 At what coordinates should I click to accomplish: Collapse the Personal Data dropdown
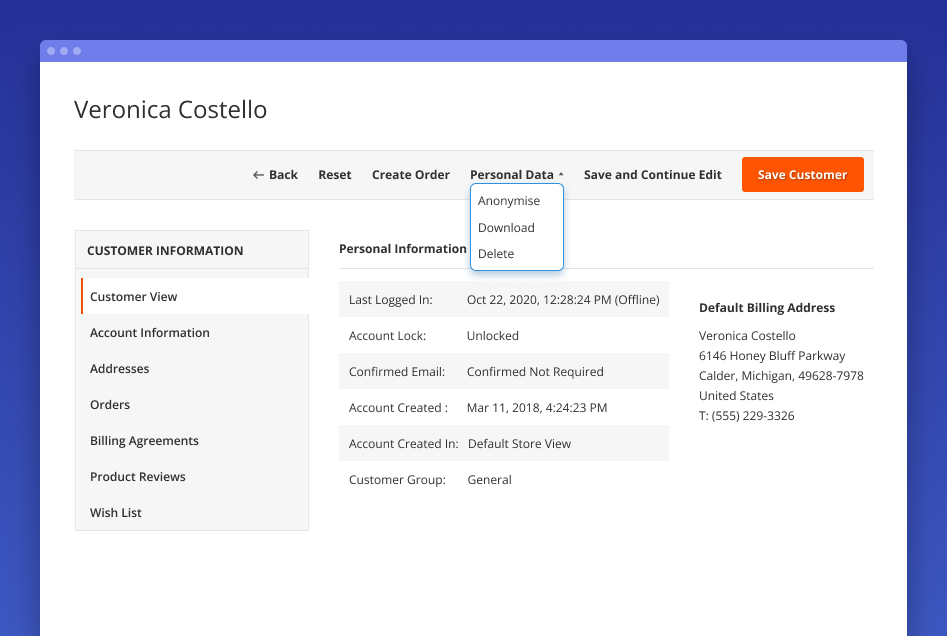click(513, 174)
